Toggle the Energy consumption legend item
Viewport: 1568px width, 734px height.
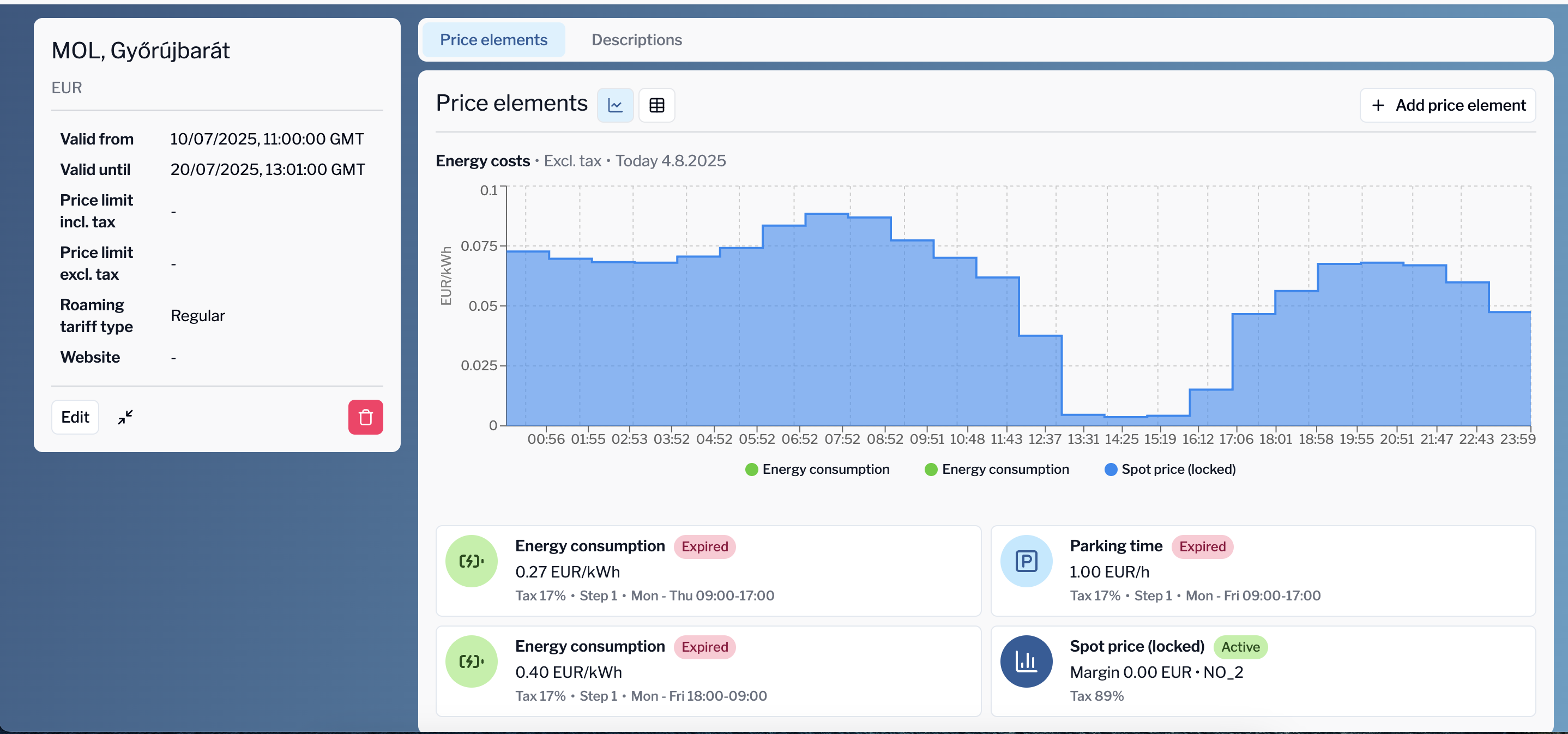(818, 468)
